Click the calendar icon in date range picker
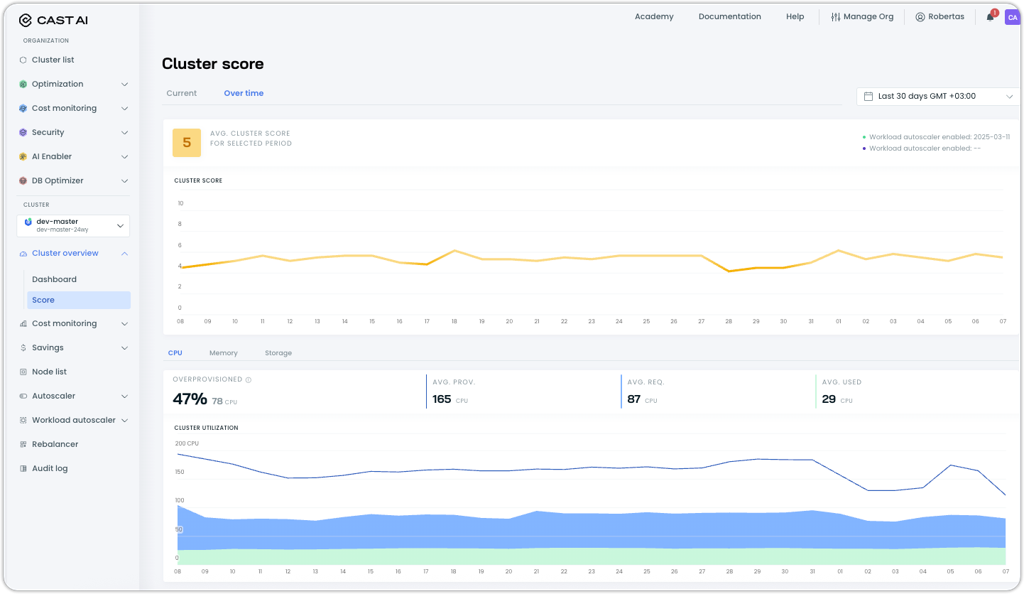The height and width of the screenshot is (594, 1024). tap(868, 97)
